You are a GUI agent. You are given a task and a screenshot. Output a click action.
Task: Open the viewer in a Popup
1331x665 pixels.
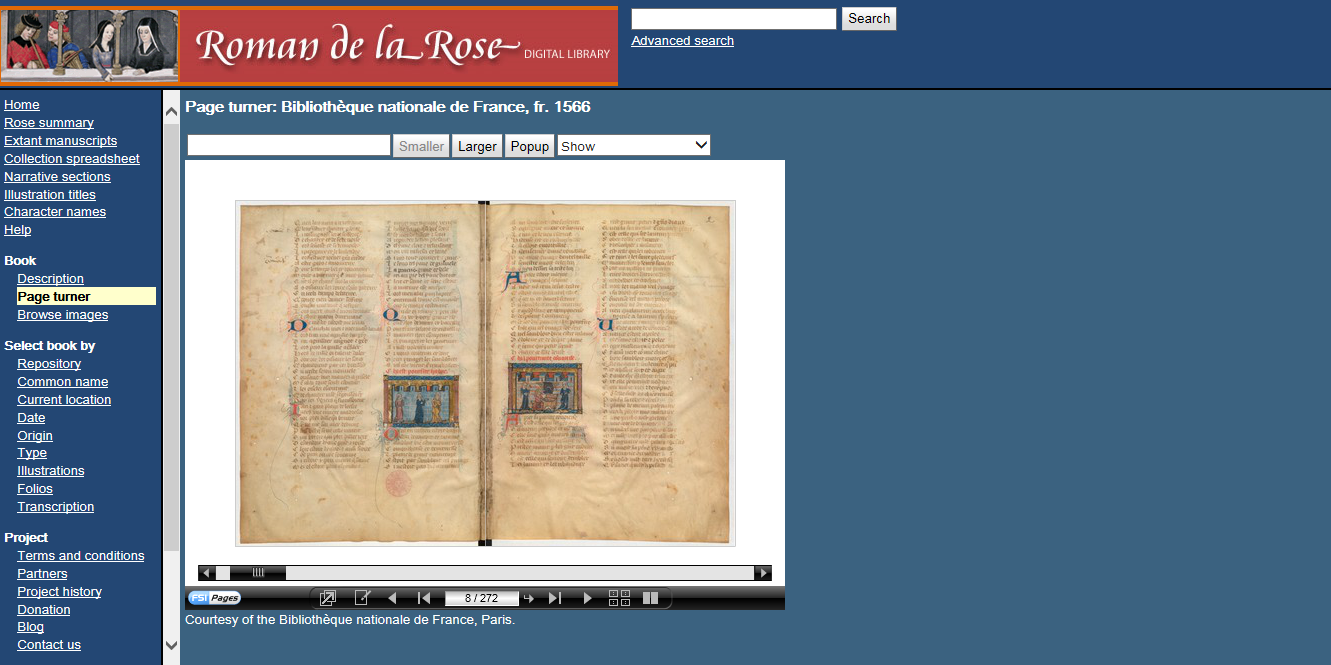[x=530, y=146]
